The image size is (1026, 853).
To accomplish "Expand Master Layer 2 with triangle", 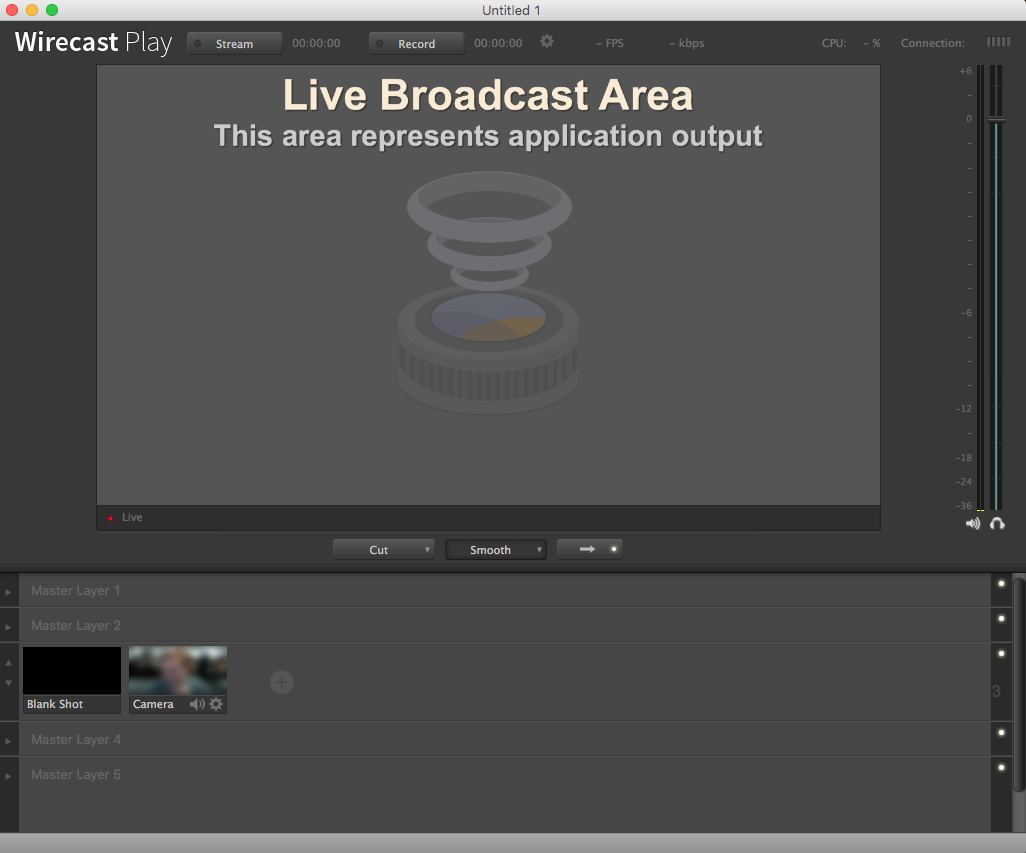I will point(8,627).
